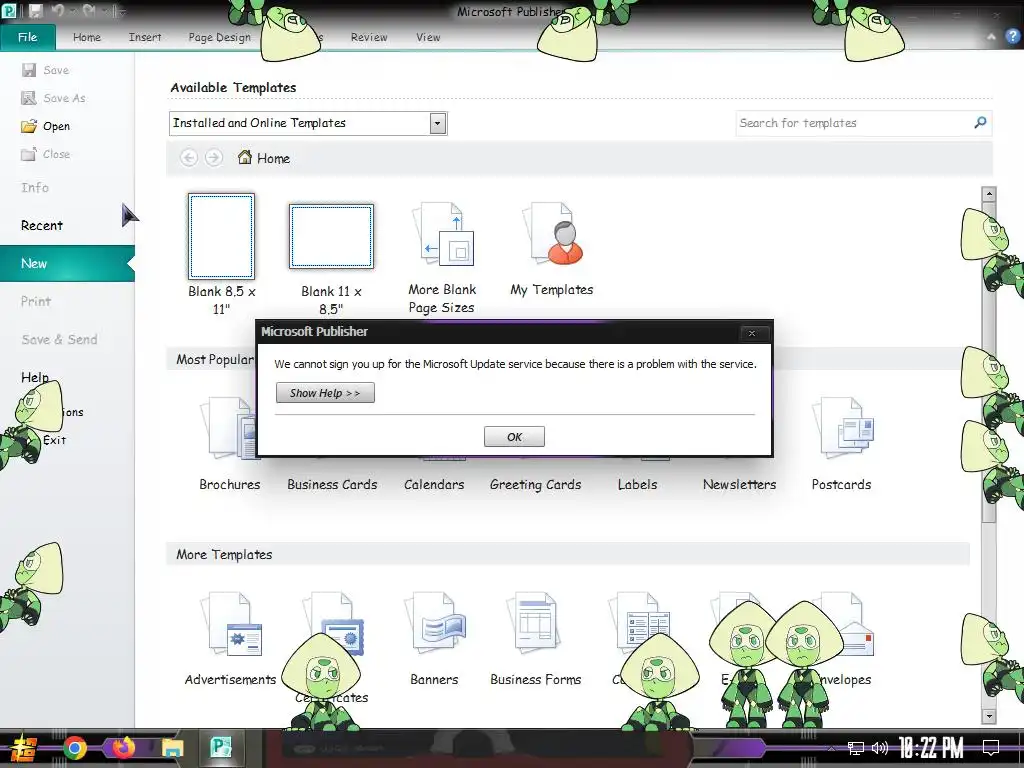Click OK in the Microsoft Publisher dialog
Viewport: 1024px width, 768px height.
[514, 437]
